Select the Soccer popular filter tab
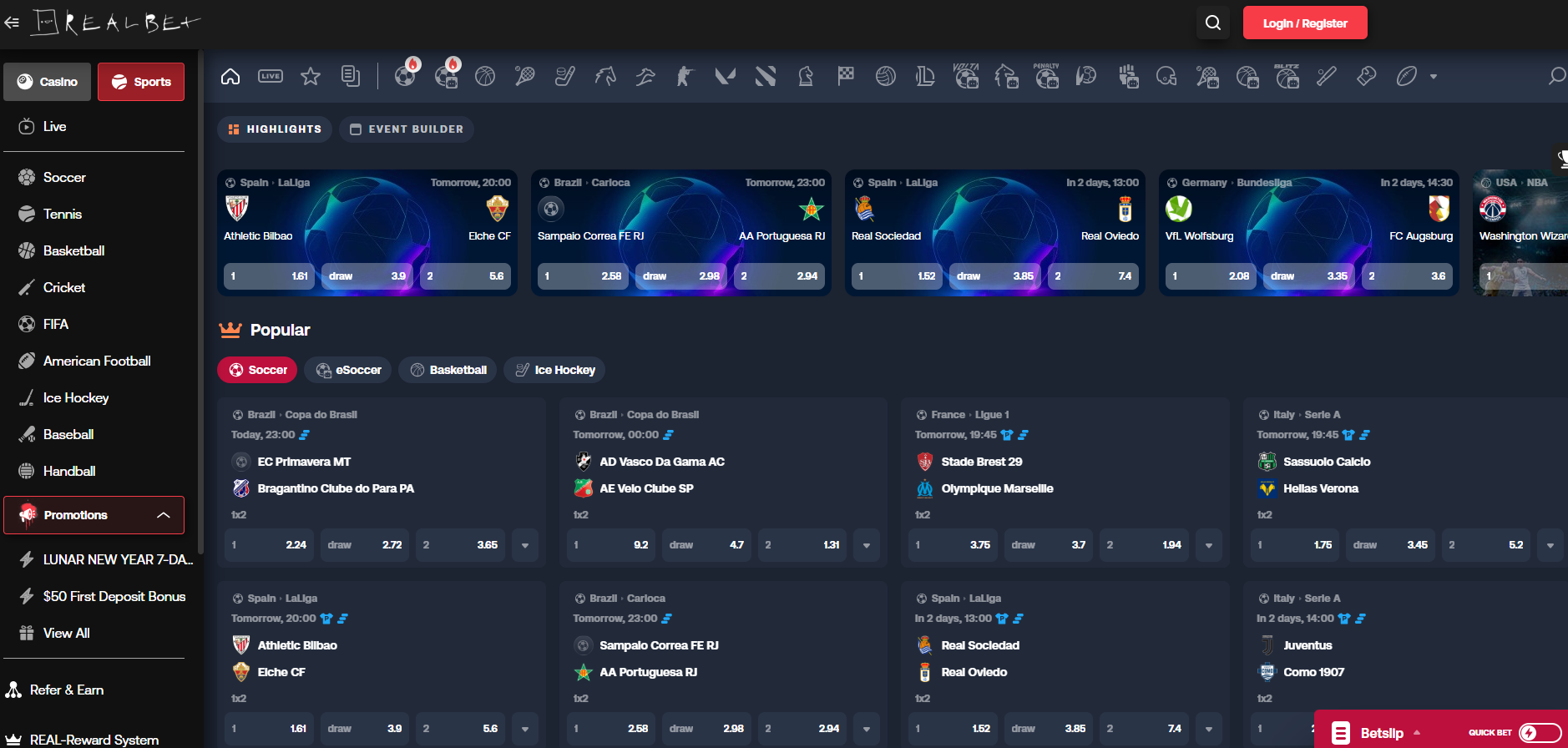This screenshot has width=1568, height=748. tap(257, 370)
